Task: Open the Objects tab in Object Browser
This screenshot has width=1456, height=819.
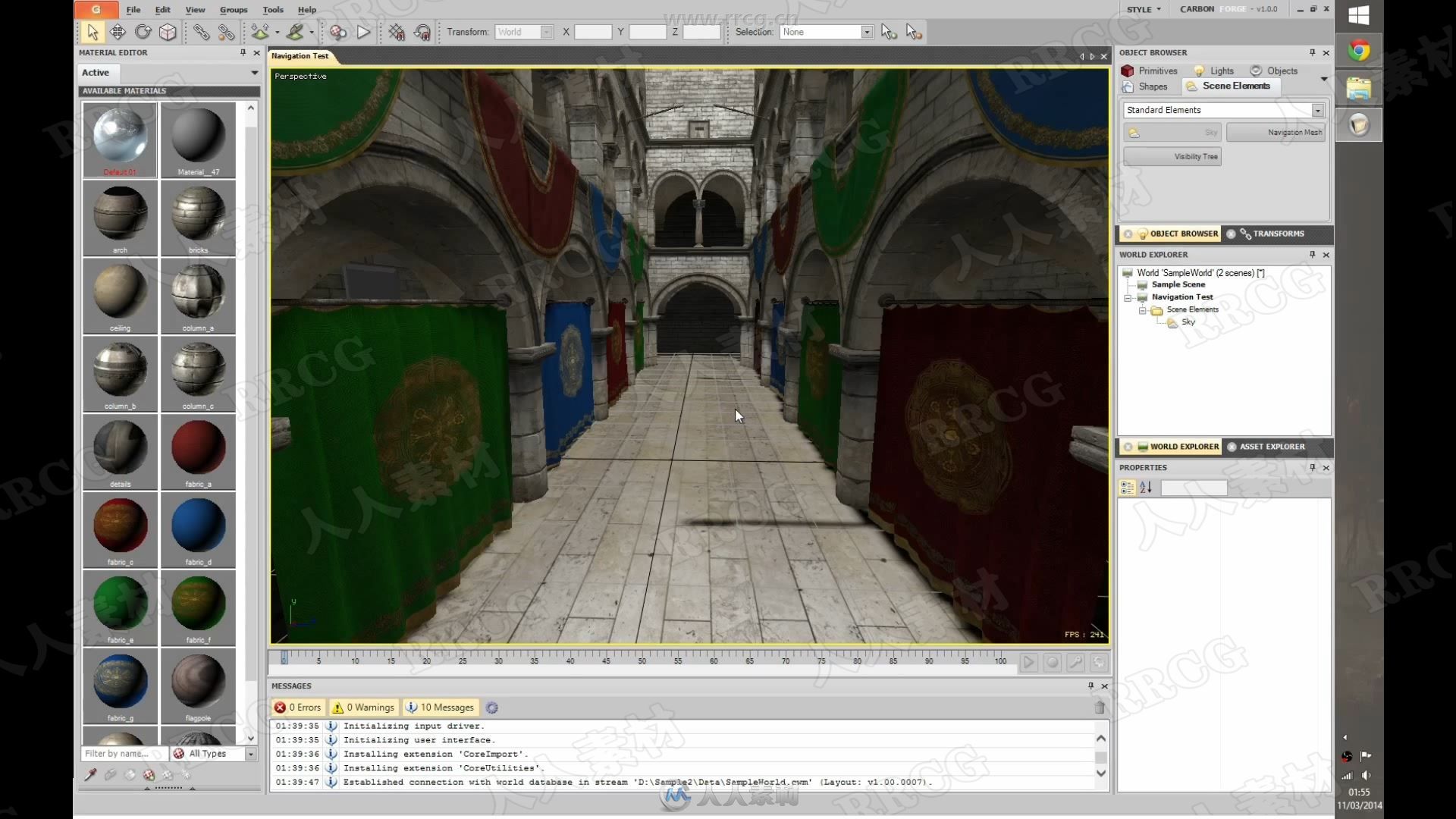Action: click(1282, 70)
